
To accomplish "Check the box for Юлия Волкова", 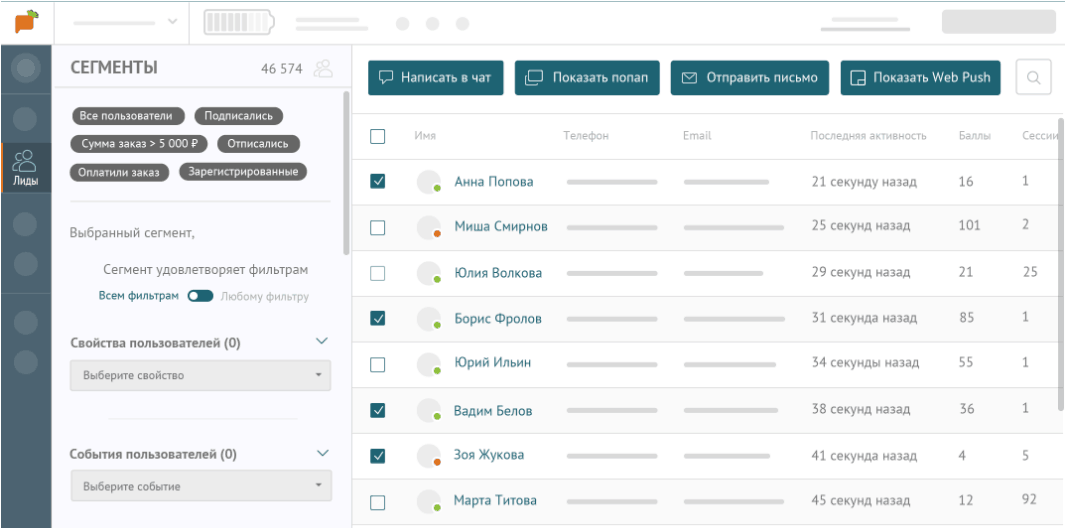I will coord(378,273).
